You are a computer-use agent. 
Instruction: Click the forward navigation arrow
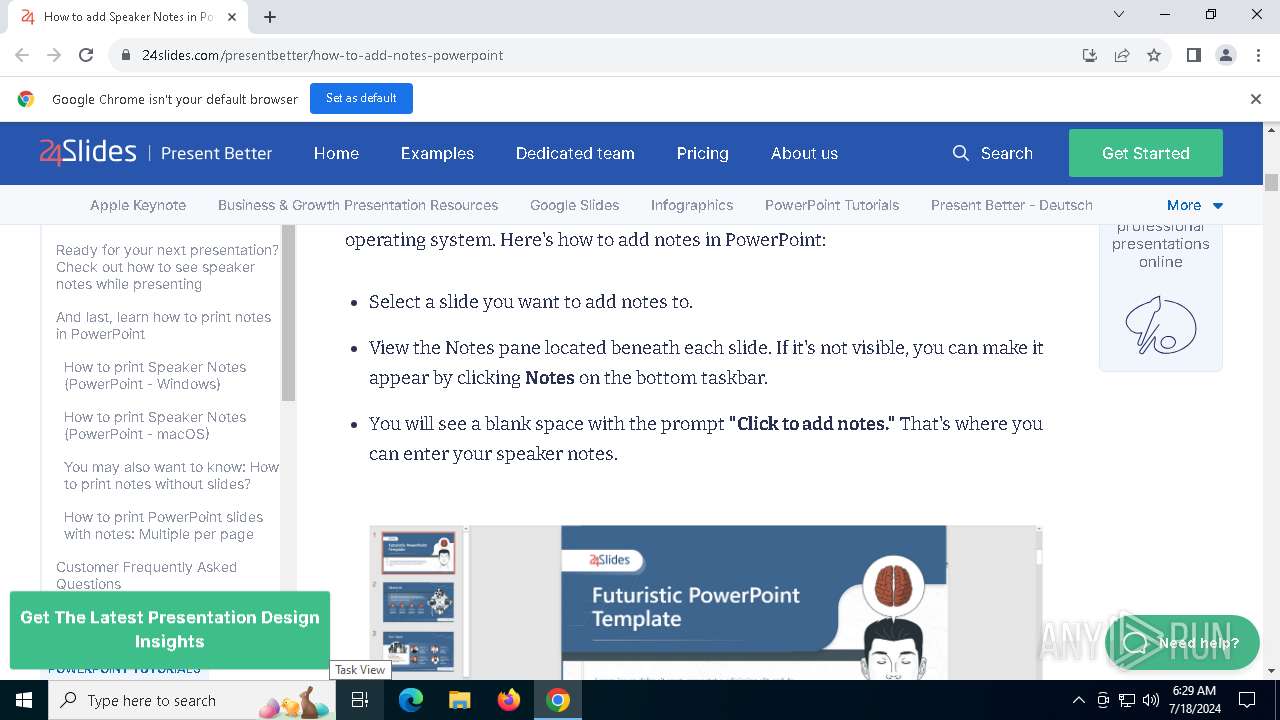(x=54, y=55)
